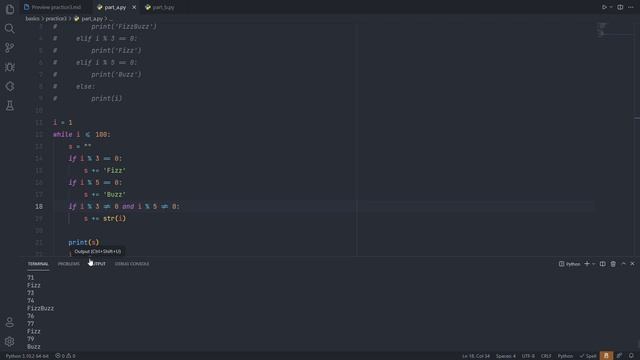Open the run options dropdown arrow
The image size is (640, 360).
(x=611, y=7)
